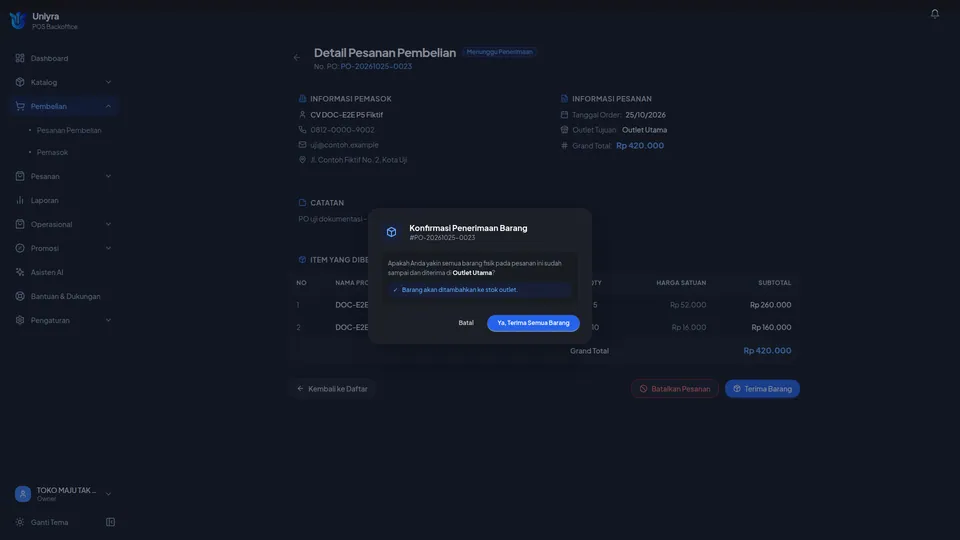Expand the Operasional menu chevron
Viewport: 960px width, 540px height.
click(x=108, y=224)
